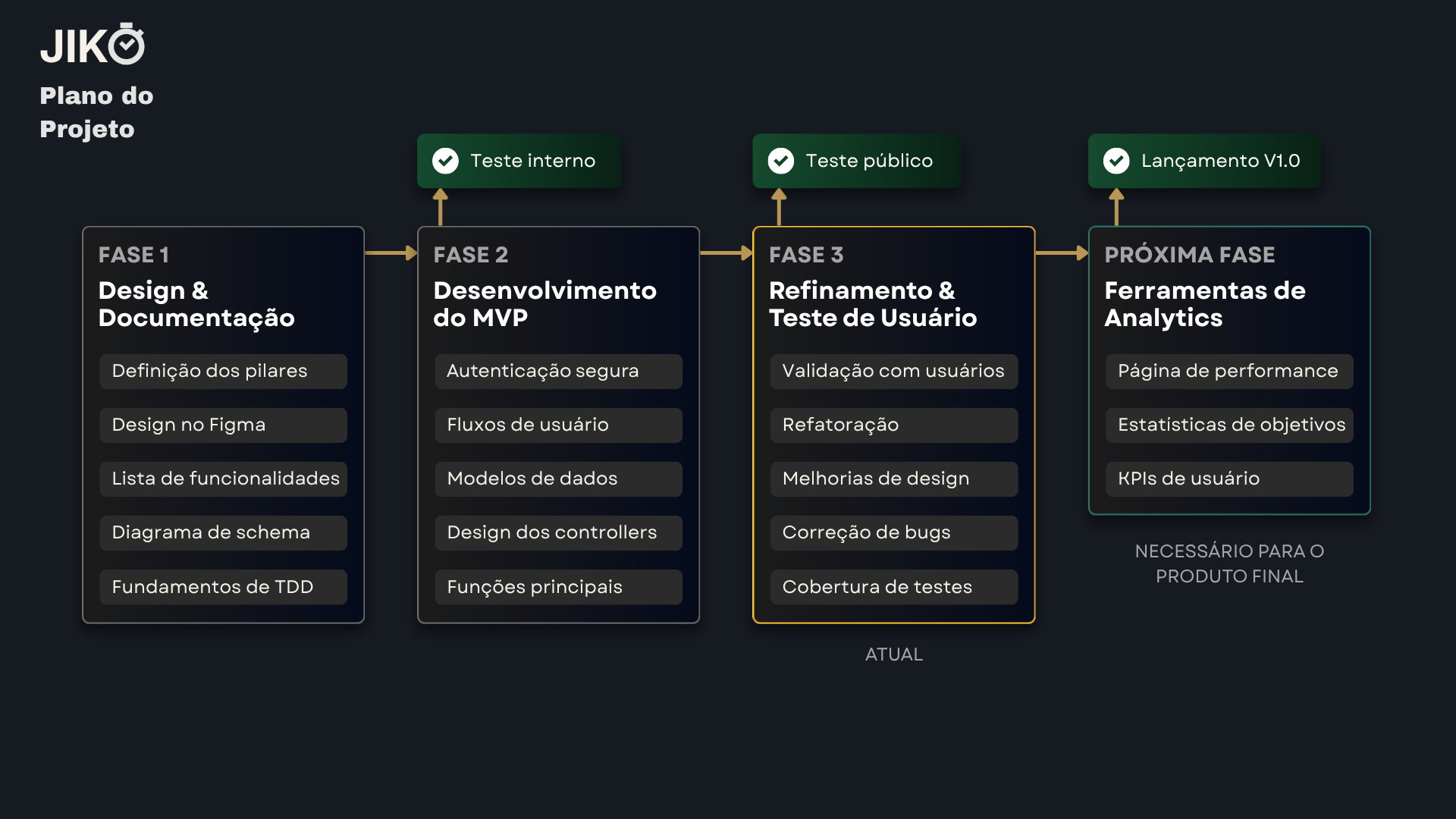The height and width of the screenshot is (819, 1456).
Task: Click the arrow from Fase 3 to Próxima Fase
Action: point(1062,253)
